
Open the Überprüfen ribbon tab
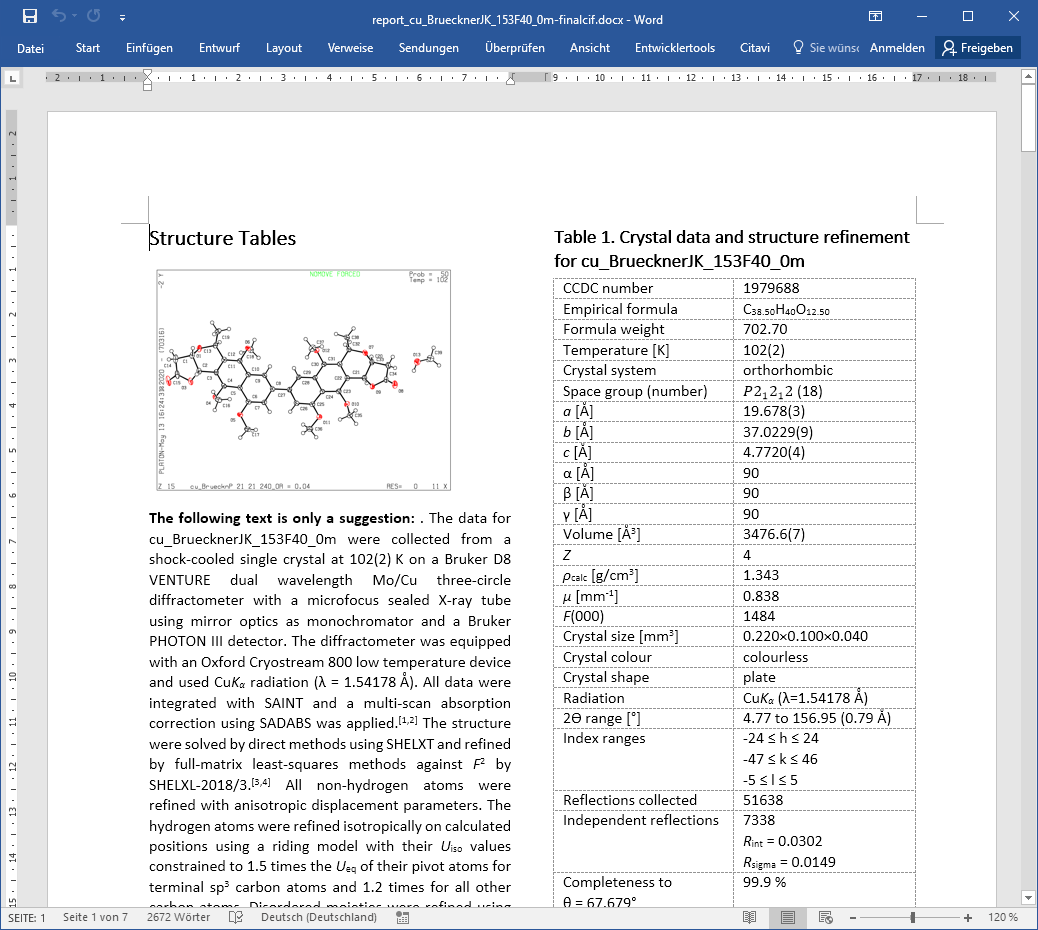pyautogui.click(x=514, y=48)
